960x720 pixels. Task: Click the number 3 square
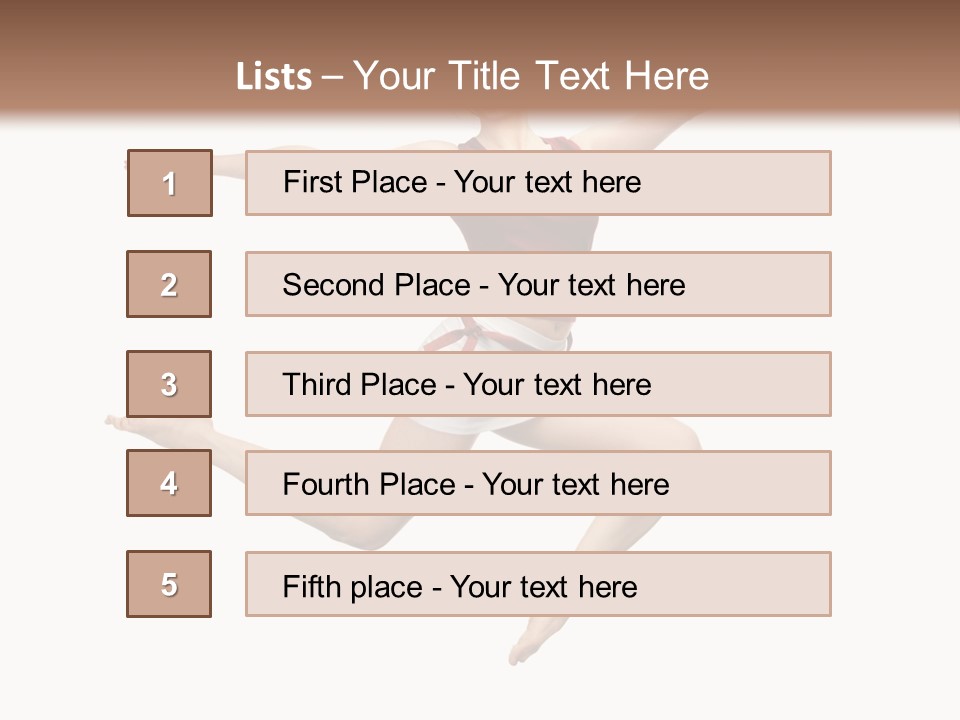point(169,384)
